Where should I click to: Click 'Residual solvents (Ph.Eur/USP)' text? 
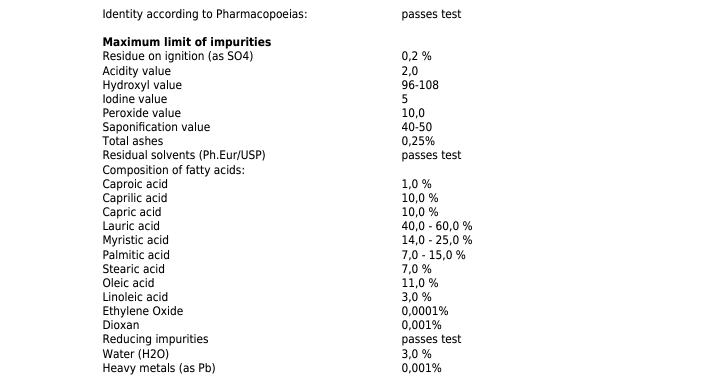pos(184,156)
